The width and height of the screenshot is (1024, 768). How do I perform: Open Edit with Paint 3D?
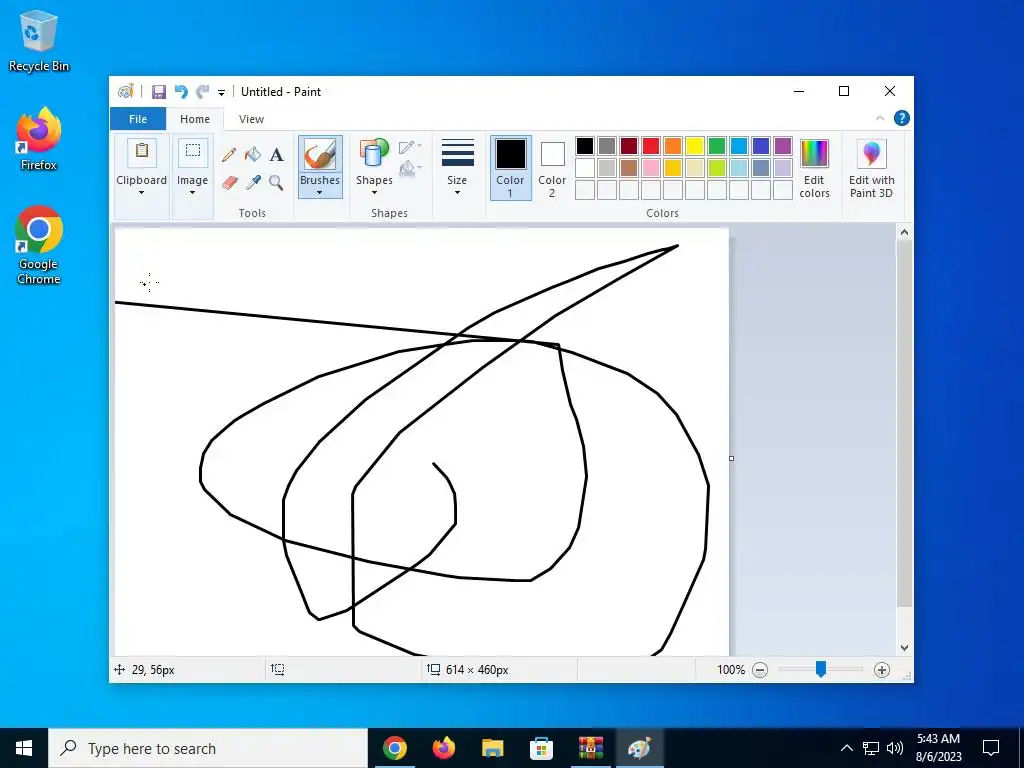point(871,168)
